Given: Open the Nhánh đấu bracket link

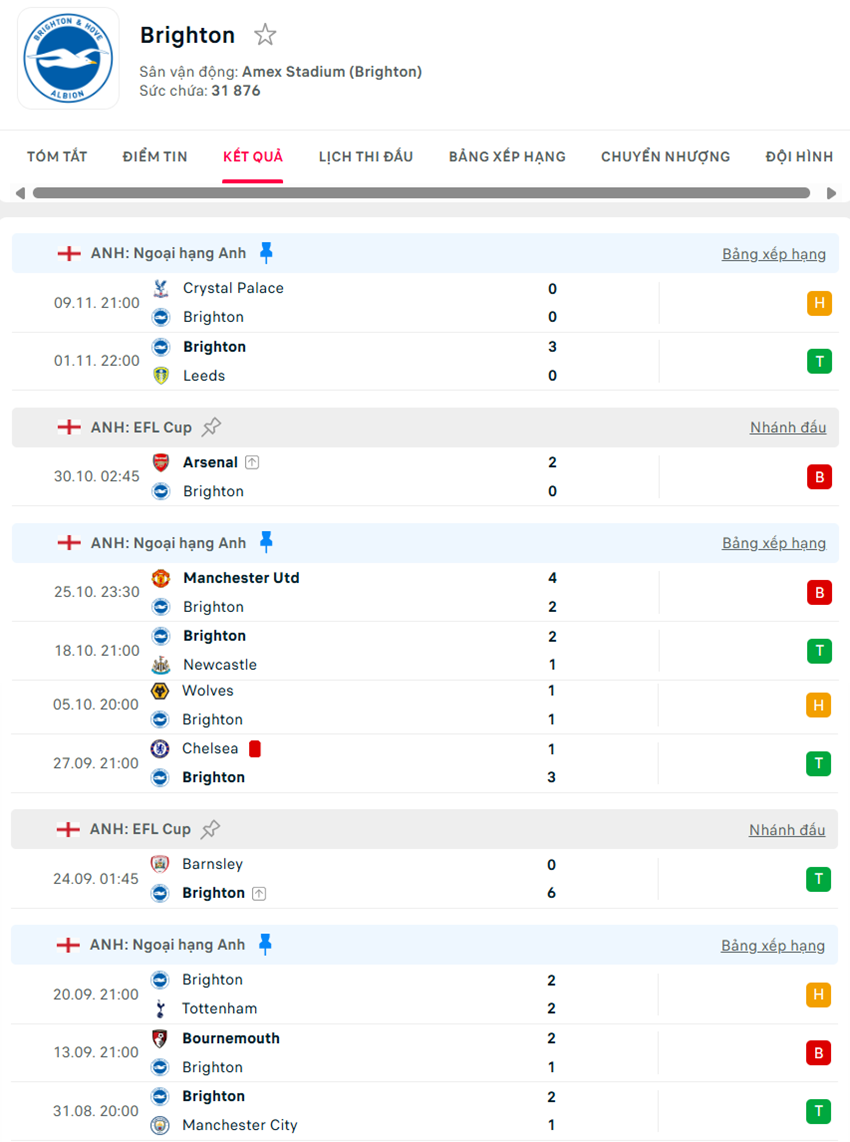Looking at the screenshot, I should click(x=787, y=426).
